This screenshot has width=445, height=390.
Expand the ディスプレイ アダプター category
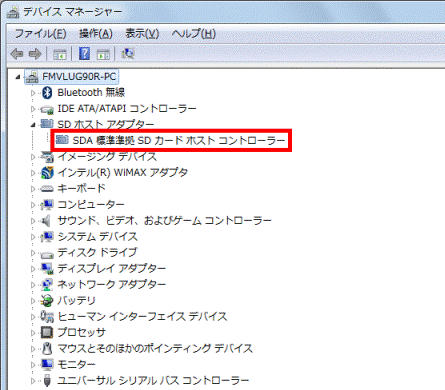click(33, 269)
